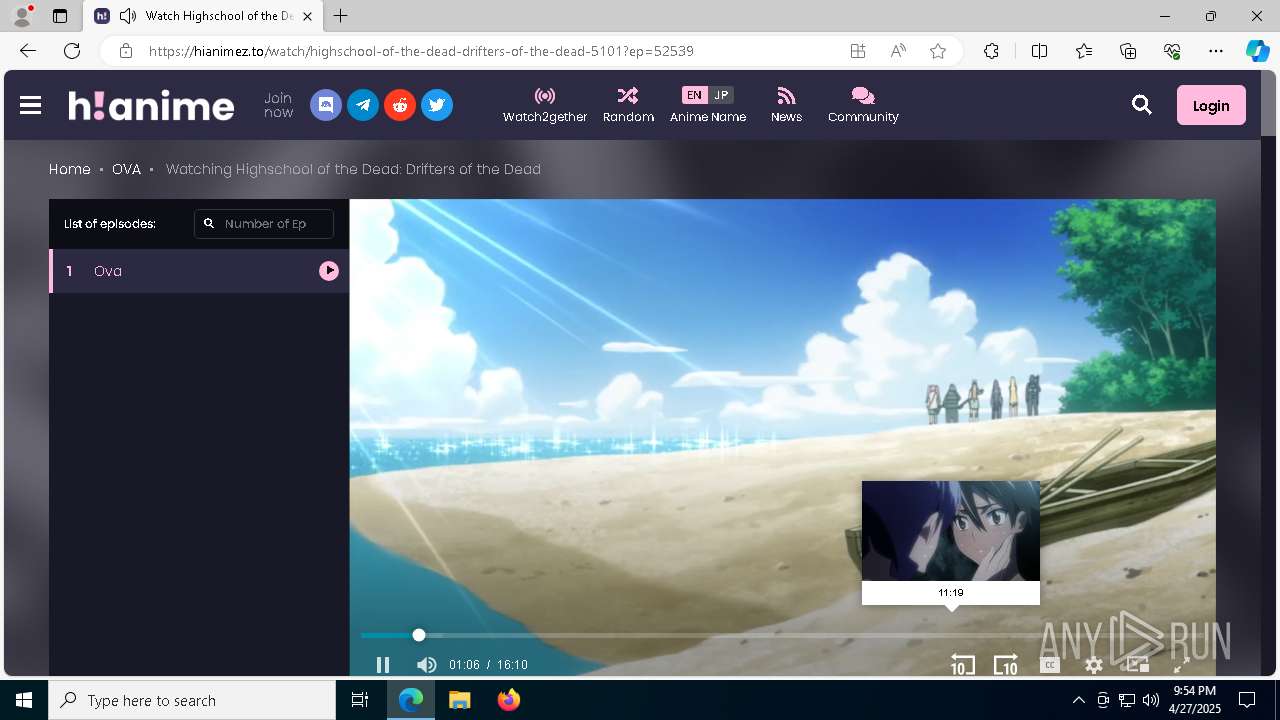1280x720 pixels.
Task: Open the notification center
Action: [x=1247, y=700]
